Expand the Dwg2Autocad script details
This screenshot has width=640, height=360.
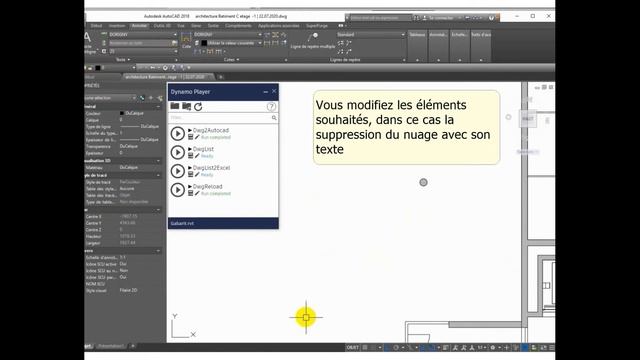pyautogui.click(x=190, y=130)
